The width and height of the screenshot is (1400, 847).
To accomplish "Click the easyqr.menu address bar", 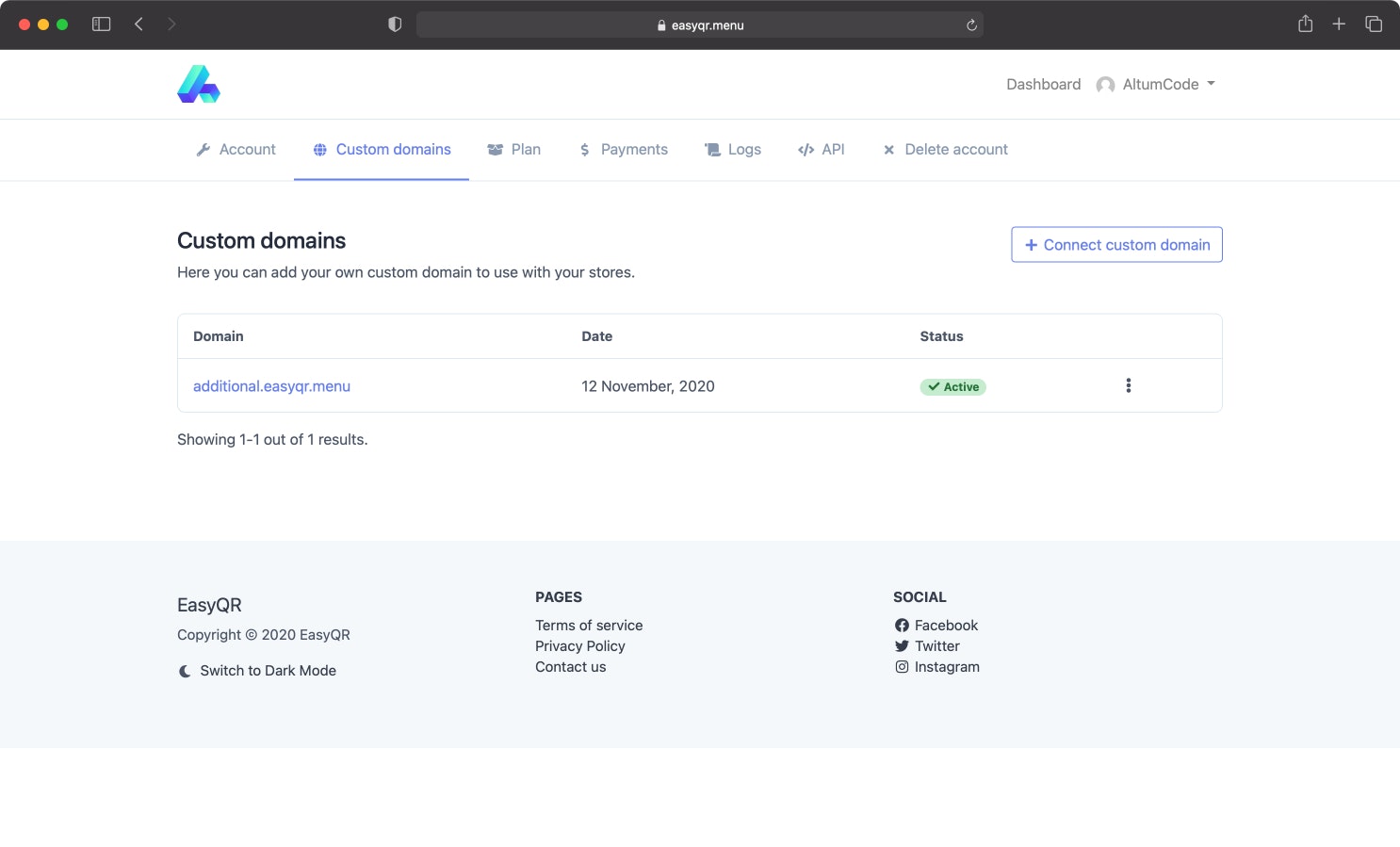I will click(699, 24).
